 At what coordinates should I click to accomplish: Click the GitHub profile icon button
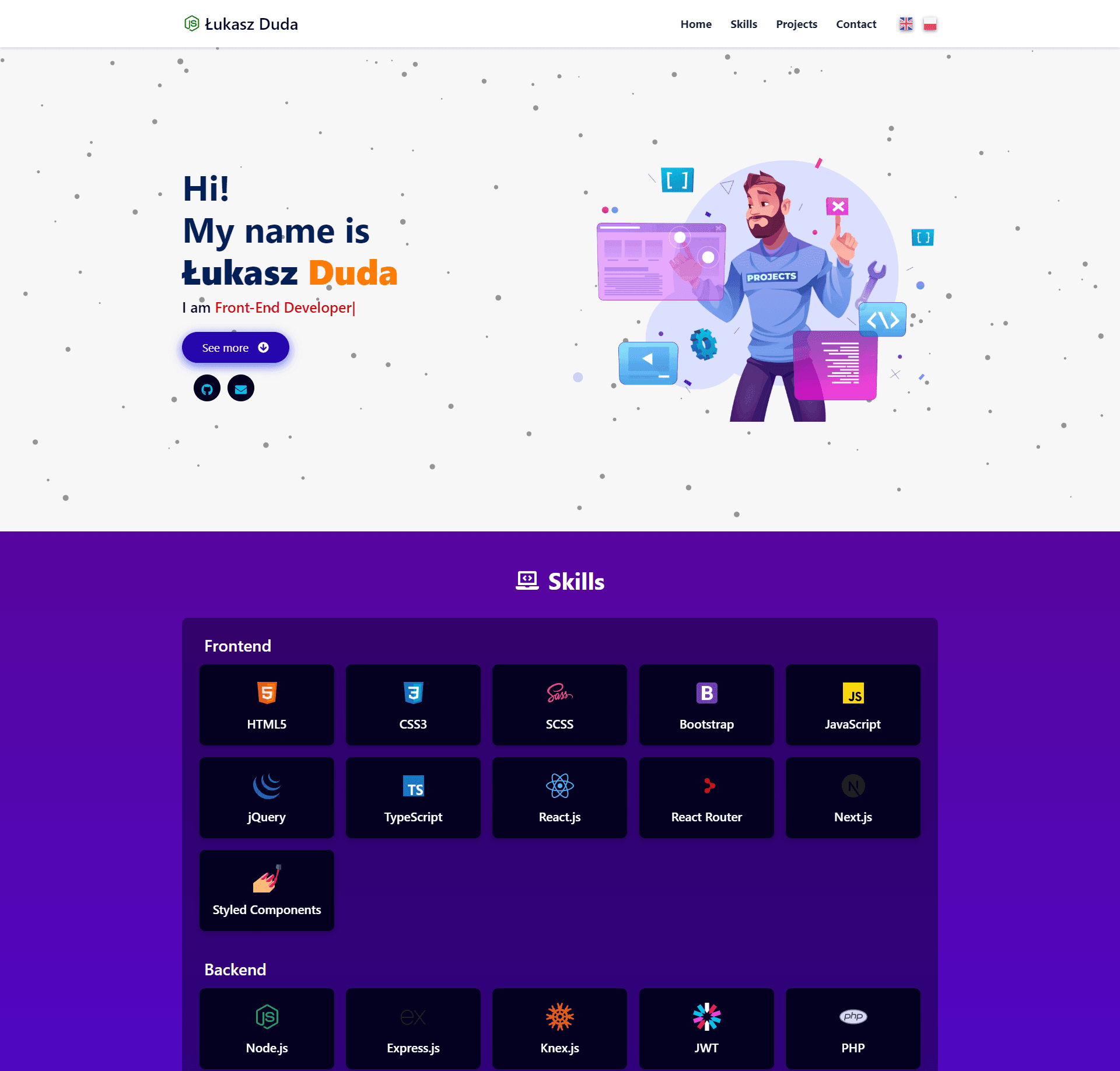(207, 388)
